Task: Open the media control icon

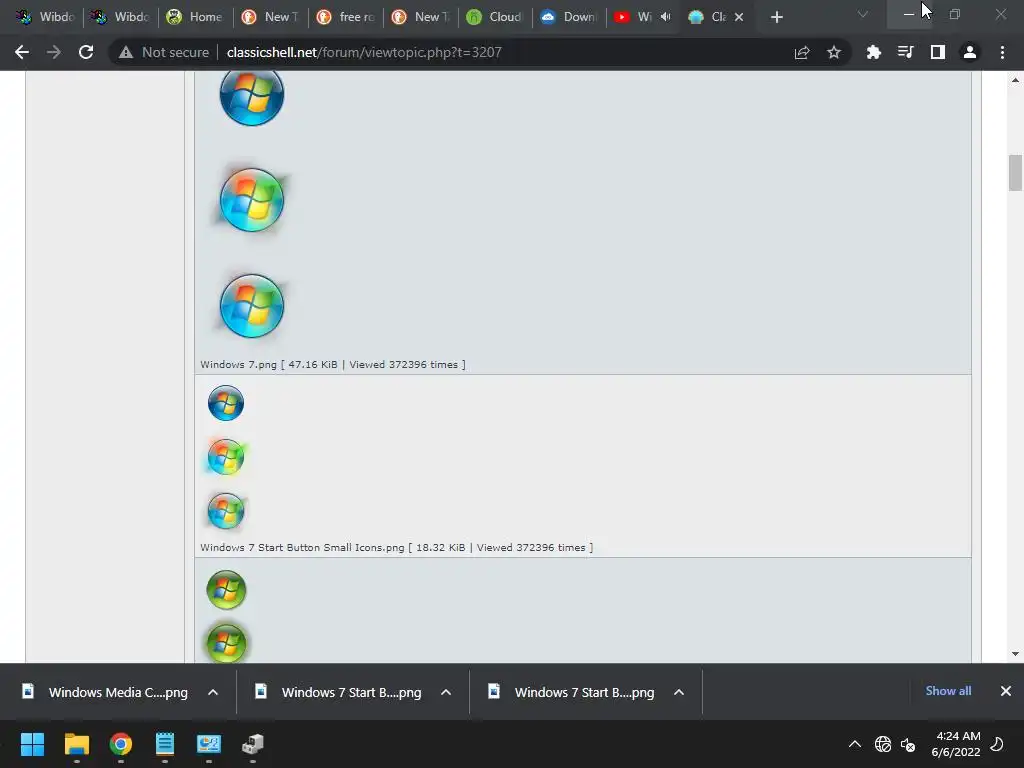Action: (906, 52)
